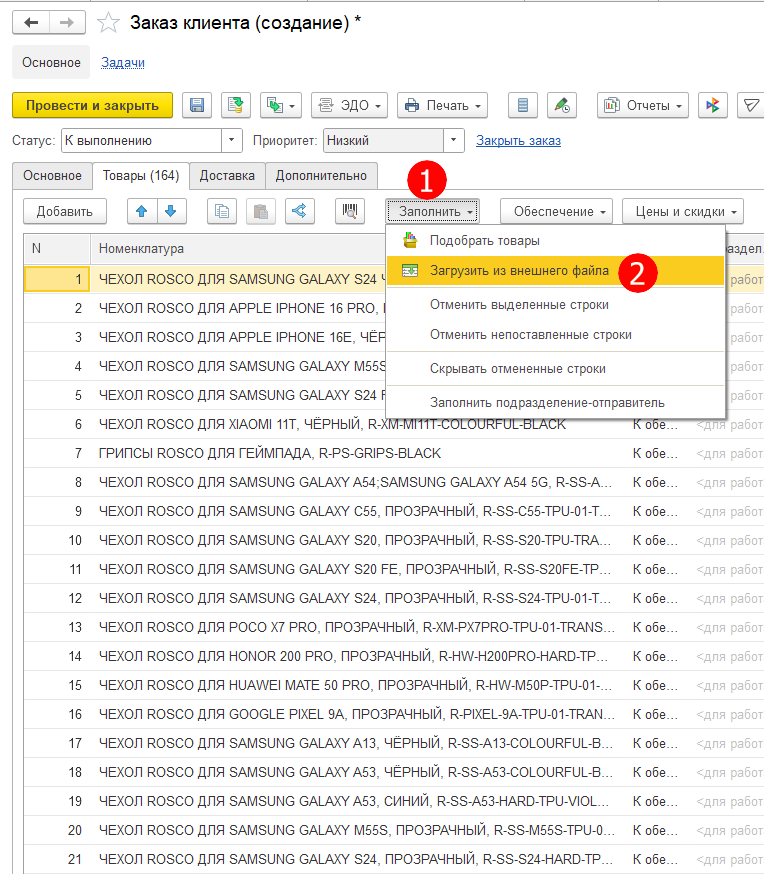This screenshot has height=874, width=764.
Task: Choose Загрузить из внешнего файла
Action: click(x=555, y=271)
